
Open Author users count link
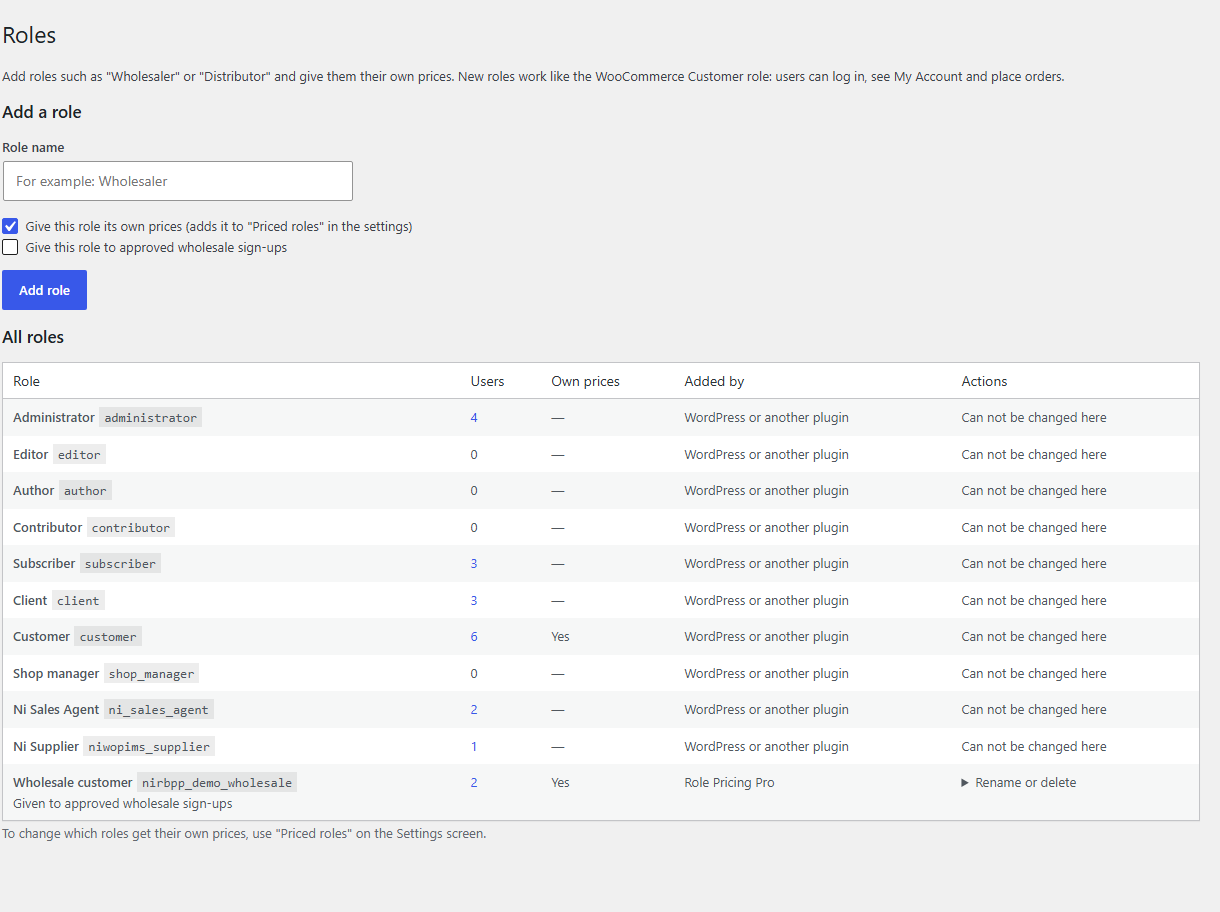[x=474, y=491]
